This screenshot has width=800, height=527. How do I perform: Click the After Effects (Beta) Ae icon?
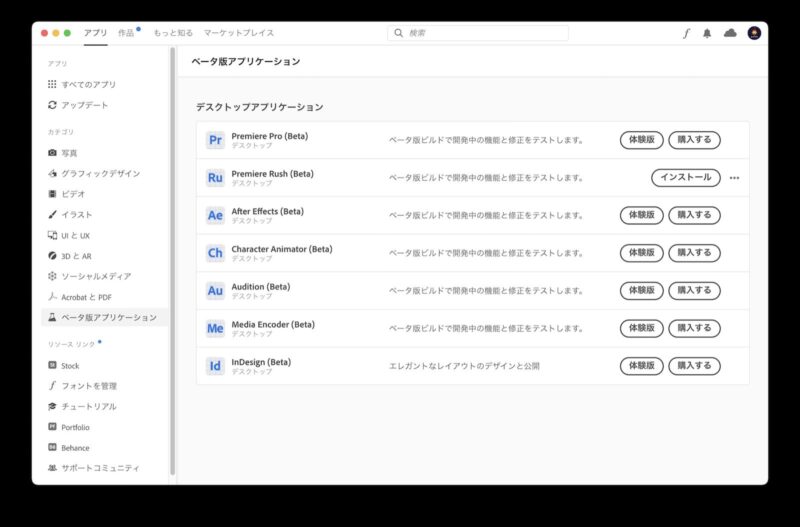pyautogui.click(x=215, y=215)
